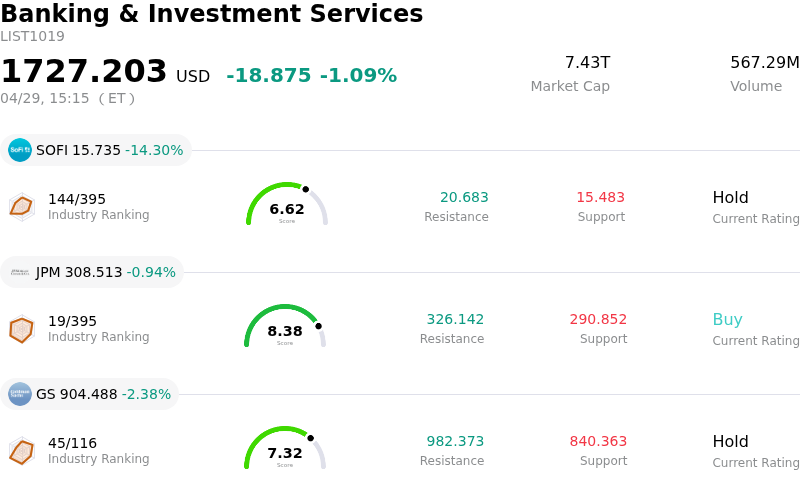Viewport: 800px width, 488px height.
Task: Click the SOFI company logo icon
Action: (20, 150)
